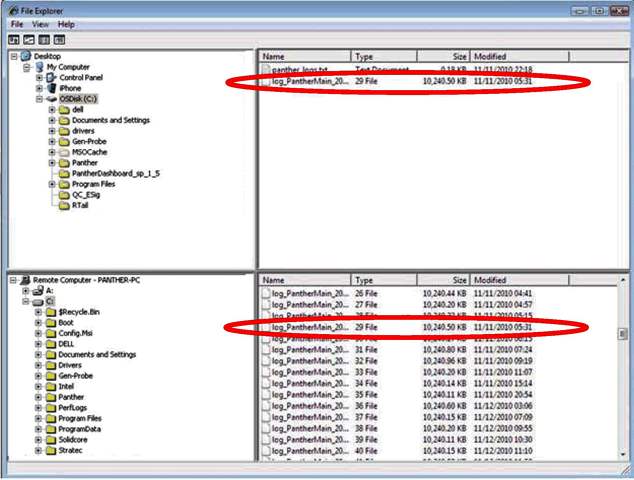Viewport: 634px width, 480px height.
Task: Expand the remote PerfLogs folder
Action: [x=38, y=407]
